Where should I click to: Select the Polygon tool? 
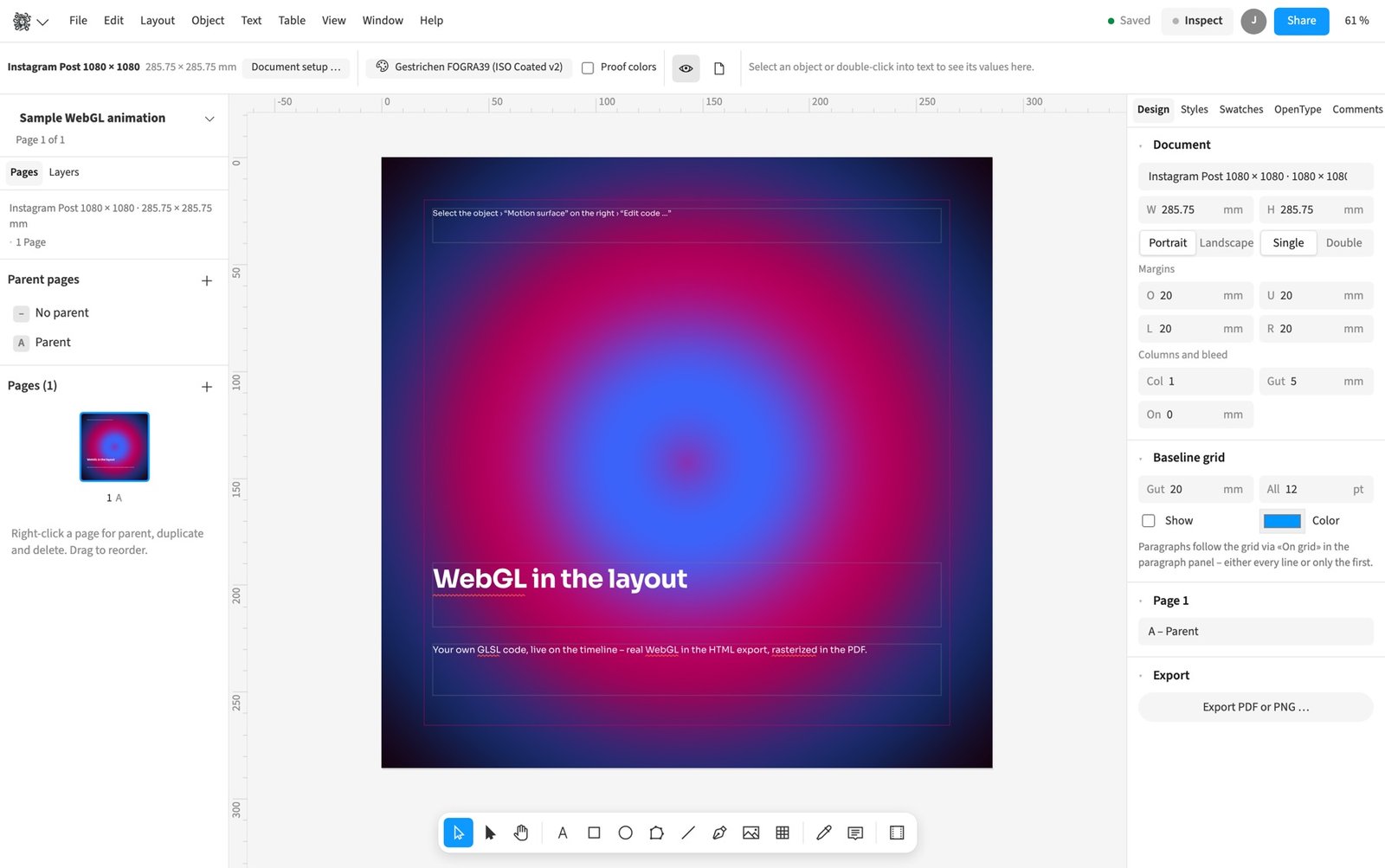pyautogui.click(x=657, y=833)
